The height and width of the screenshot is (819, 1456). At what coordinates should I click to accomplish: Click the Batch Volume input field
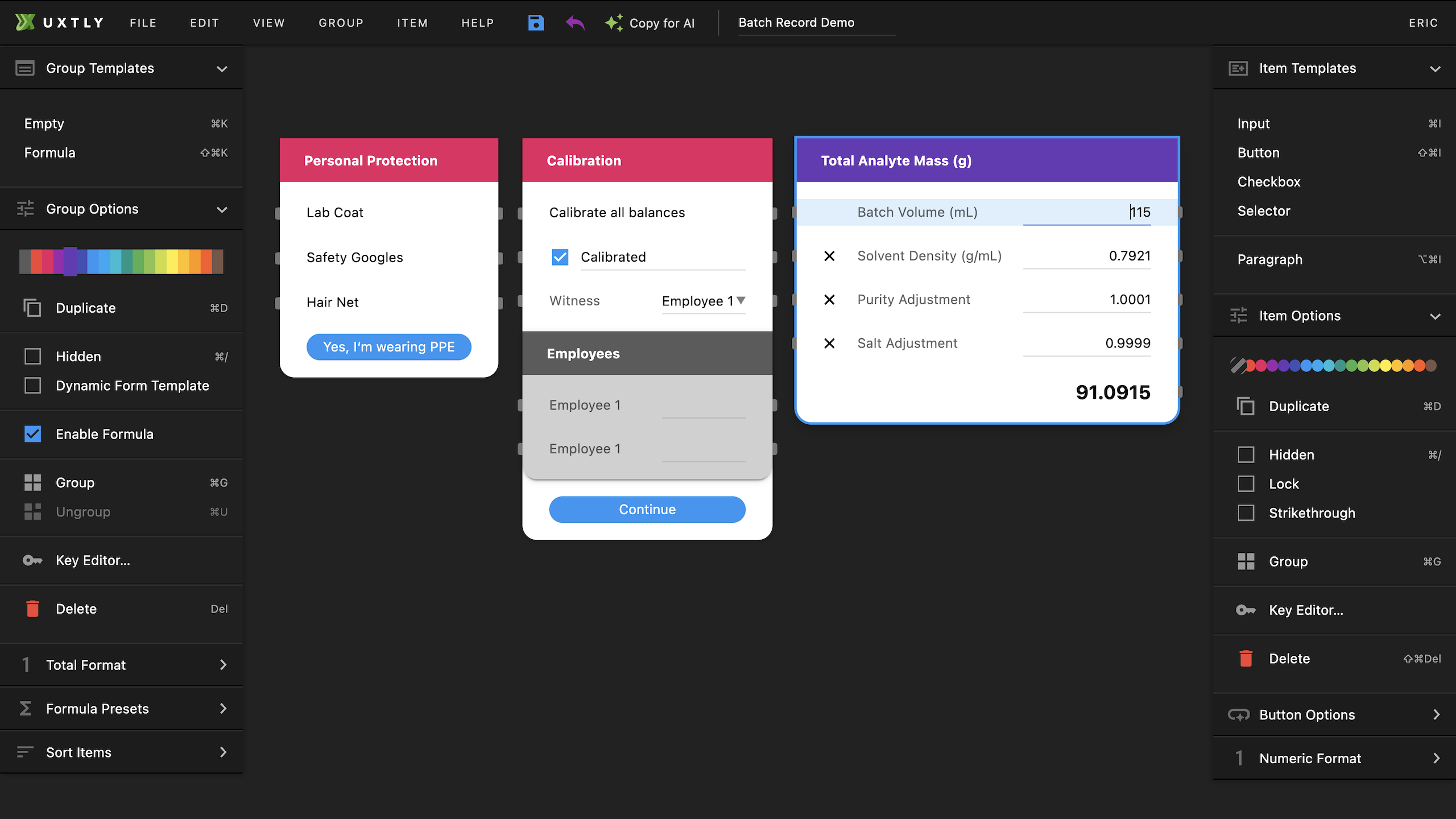point(1086,212)
